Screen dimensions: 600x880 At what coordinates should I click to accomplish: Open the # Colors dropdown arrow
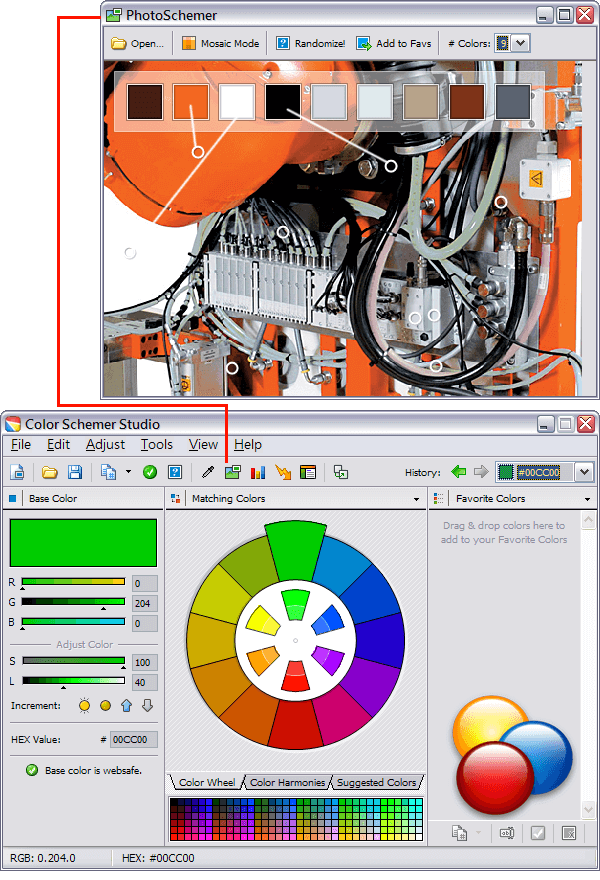point(521,43)
